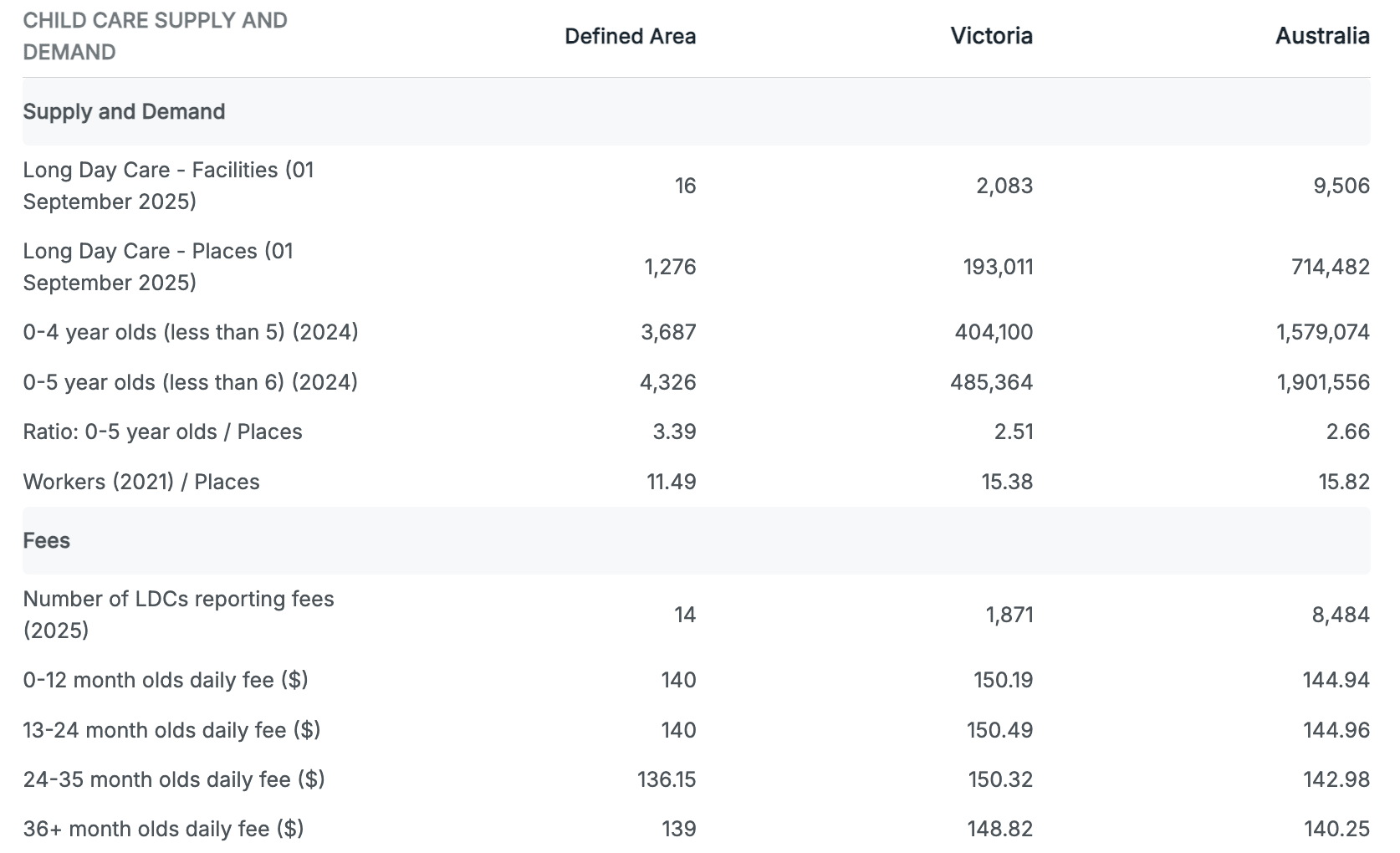Select the Supply and Demand section heading

124,112
